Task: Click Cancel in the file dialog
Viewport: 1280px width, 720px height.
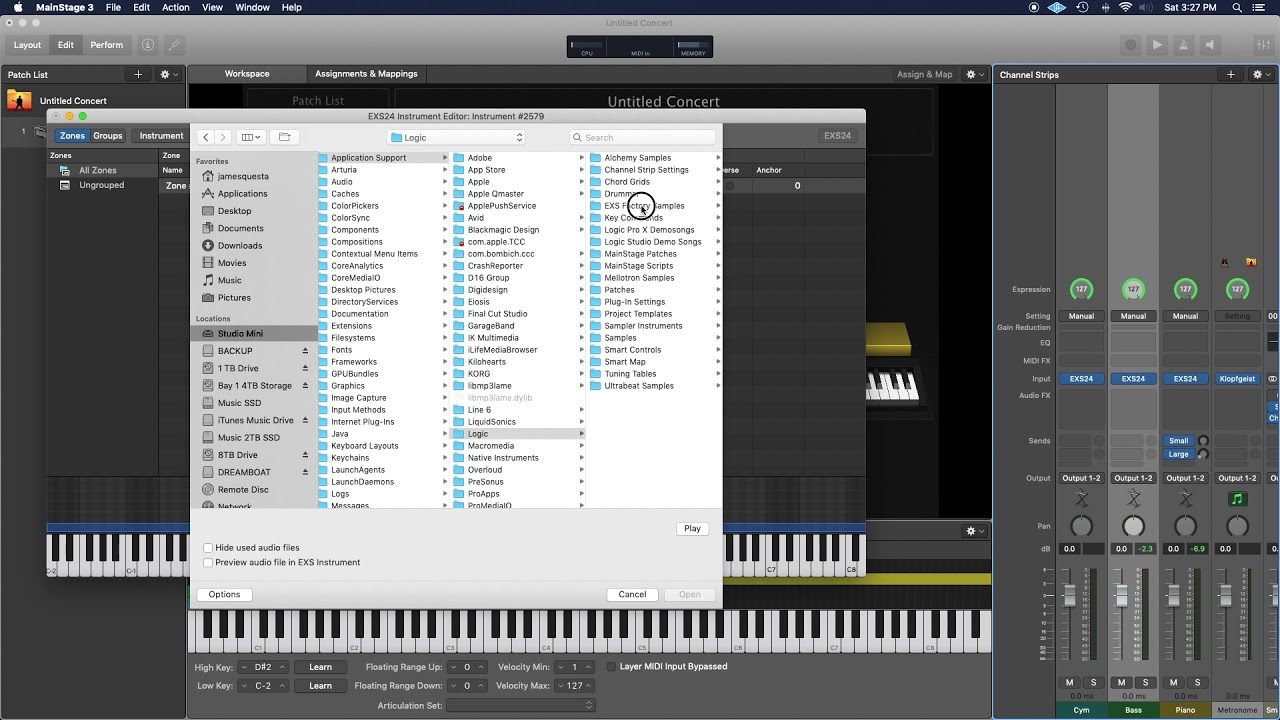Action: tap(632, 594)
